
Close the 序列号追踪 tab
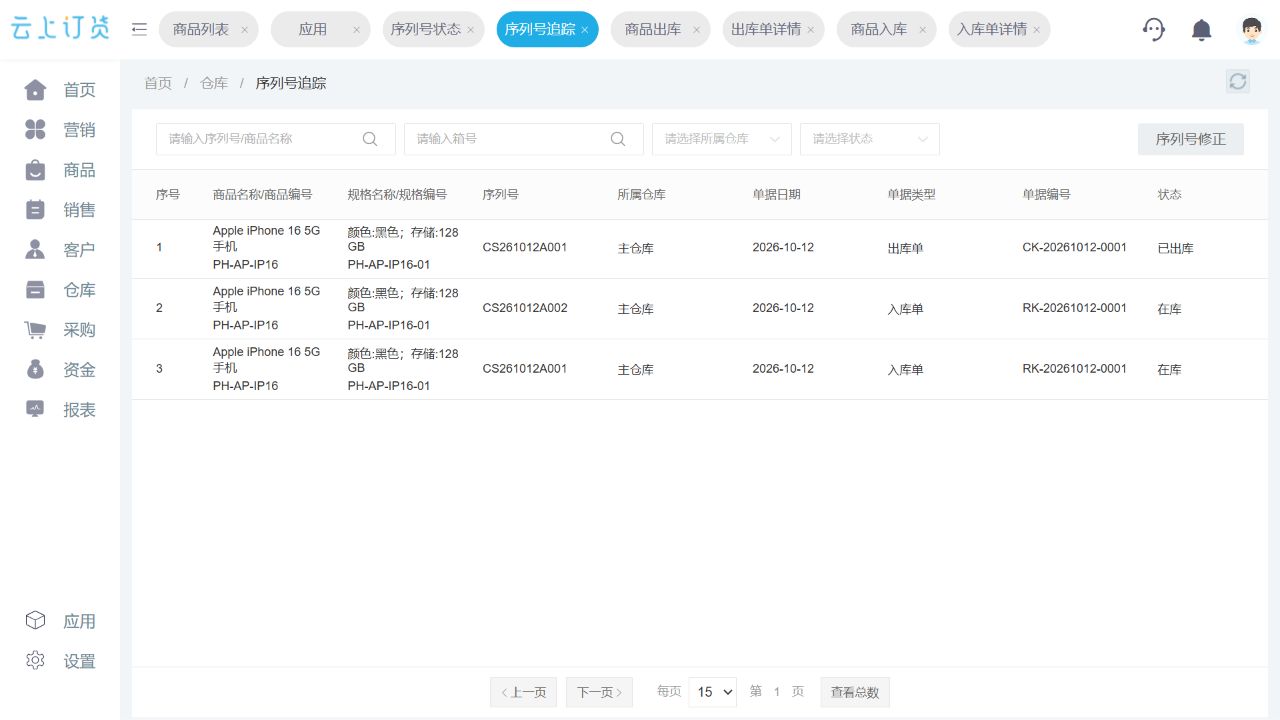click(585, 30)
